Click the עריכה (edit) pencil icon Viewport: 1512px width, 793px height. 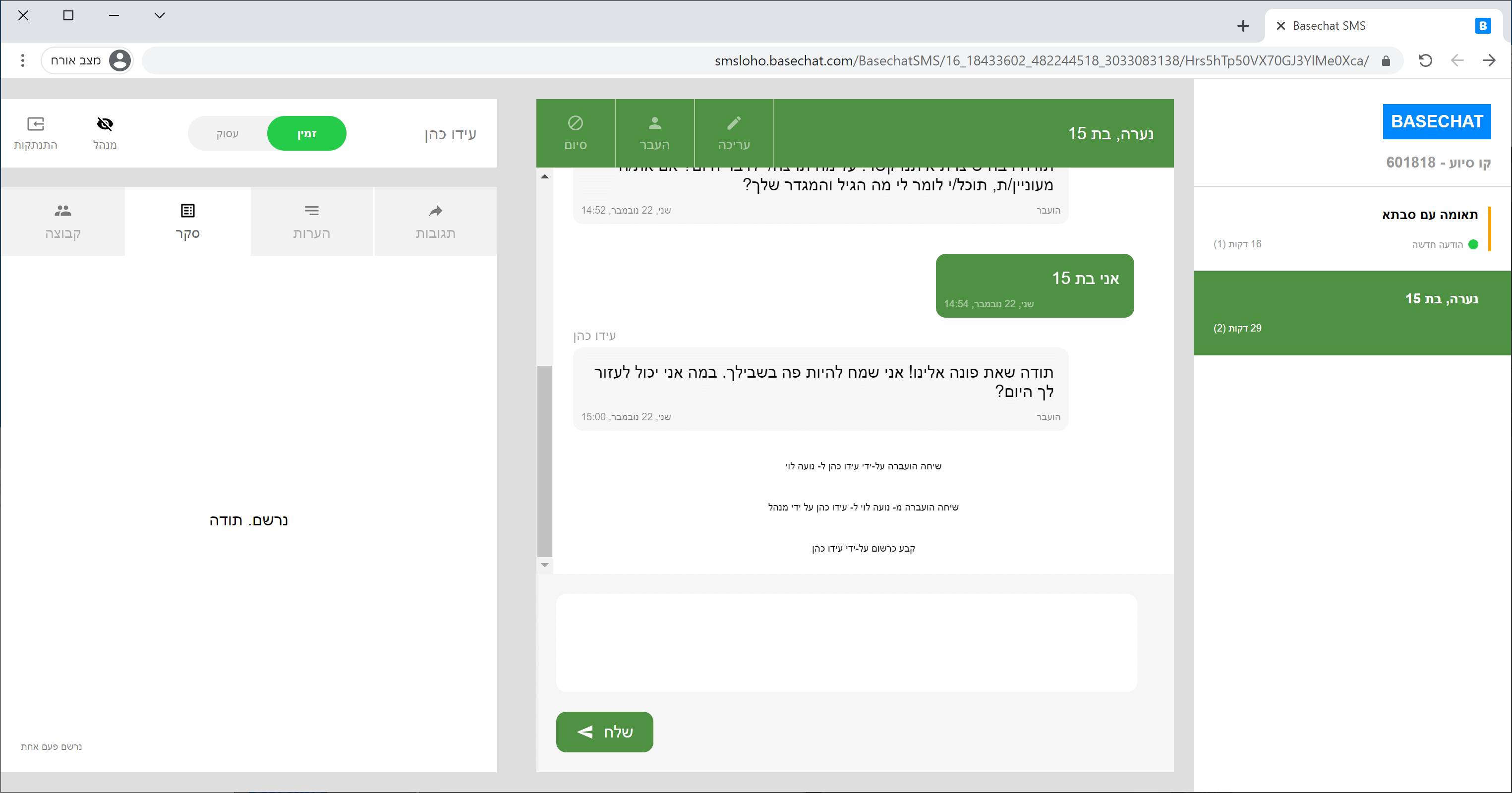tap(734, 123)
